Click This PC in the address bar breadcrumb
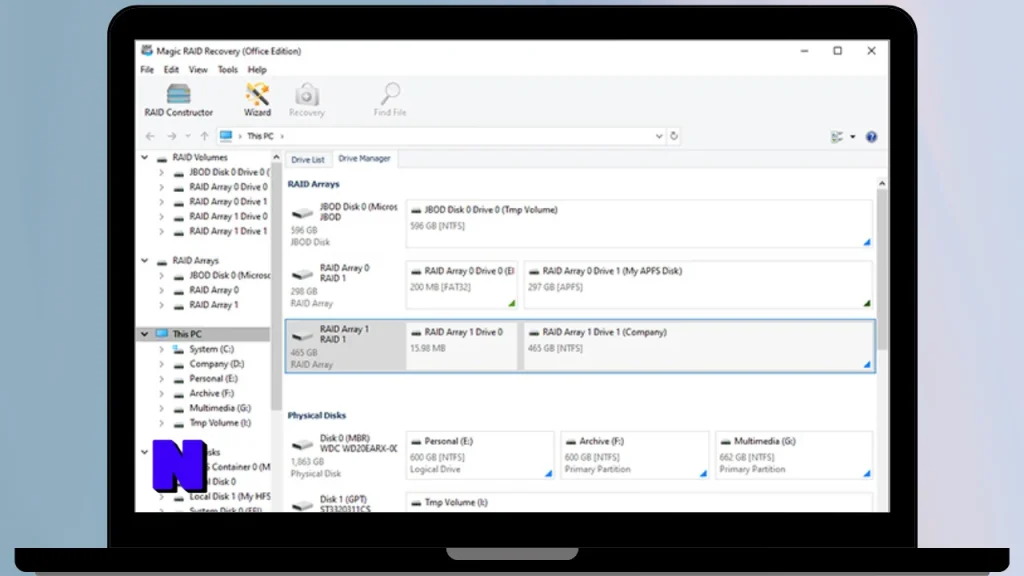Screen dimensions: 1024x576 click(x=260, y=136)
